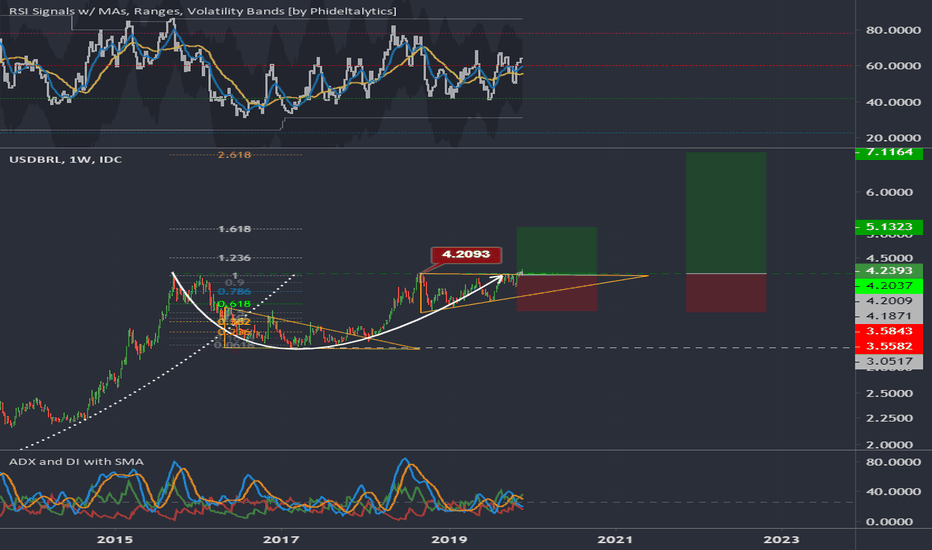Select the red stop-loss zone near 2022

point(726,293)
